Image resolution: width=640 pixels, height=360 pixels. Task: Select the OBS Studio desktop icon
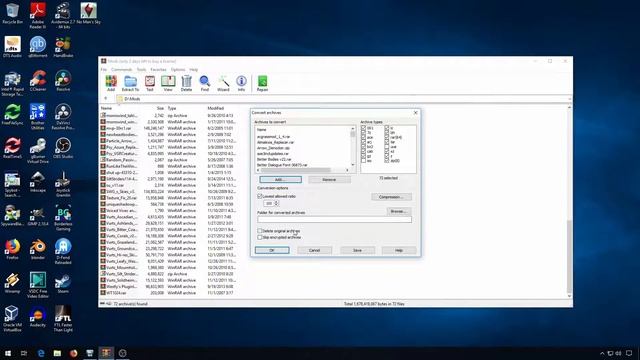pos(63,148)
